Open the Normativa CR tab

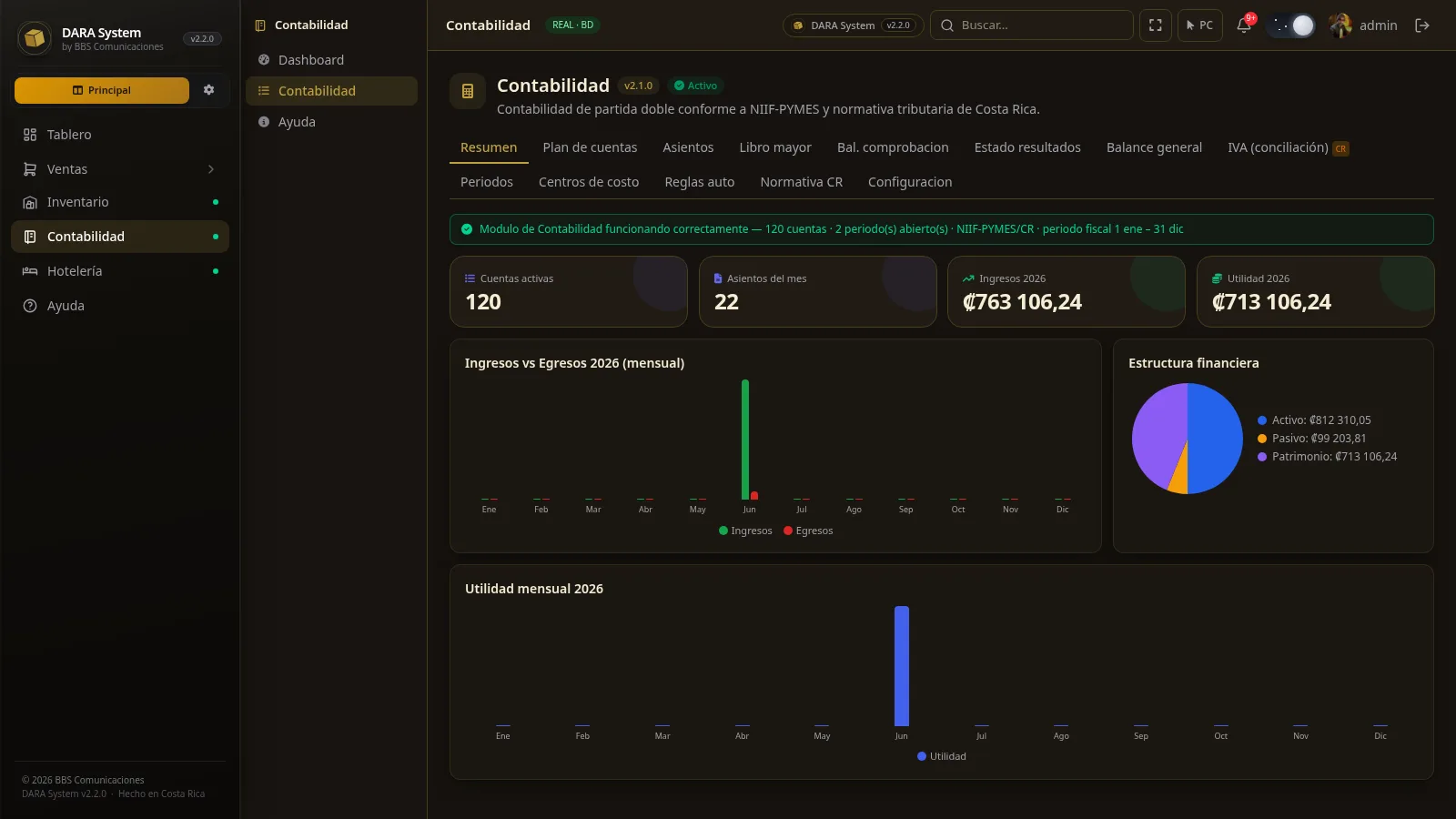click(802, 182)
